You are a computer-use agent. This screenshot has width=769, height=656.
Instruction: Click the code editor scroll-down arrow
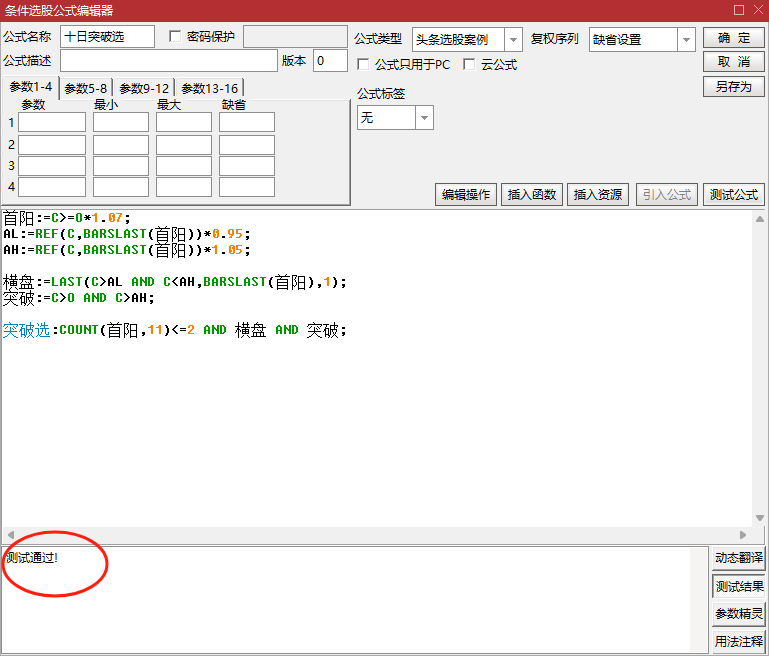coord(759,518)
